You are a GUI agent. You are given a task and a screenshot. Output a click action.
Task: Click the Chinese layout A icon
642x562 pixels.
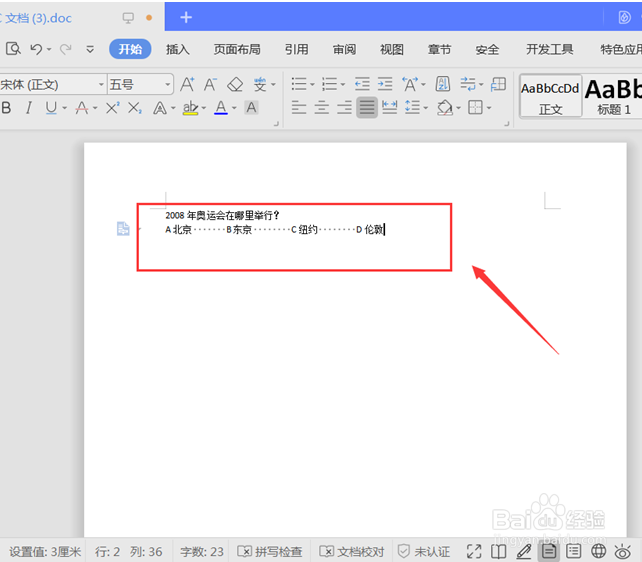[x=410, y=84]
